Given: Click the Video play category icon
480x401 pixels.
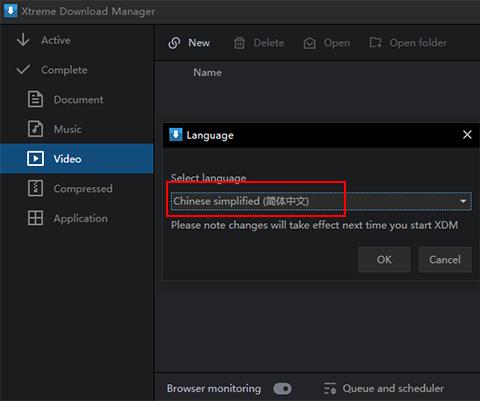Looking at the screenshot, I should coord(35,158).
